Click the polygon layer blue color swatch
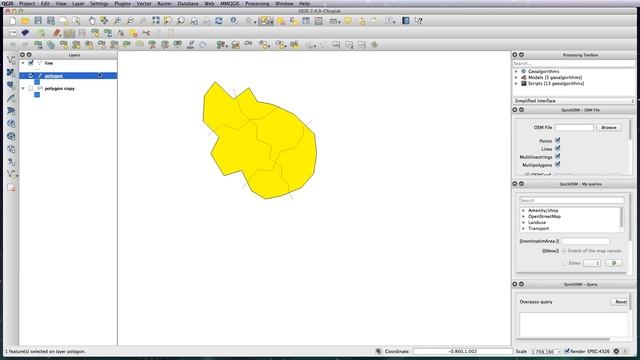Screen dimensions: 640x360 pyautogui.click(x=37, y=82)
